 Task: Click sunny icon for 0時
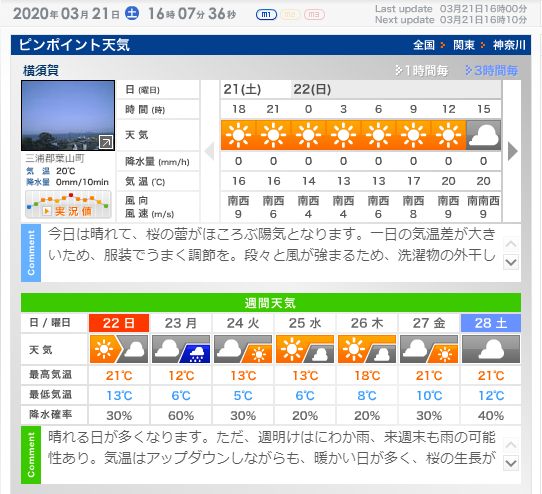(x=308, y=135)
